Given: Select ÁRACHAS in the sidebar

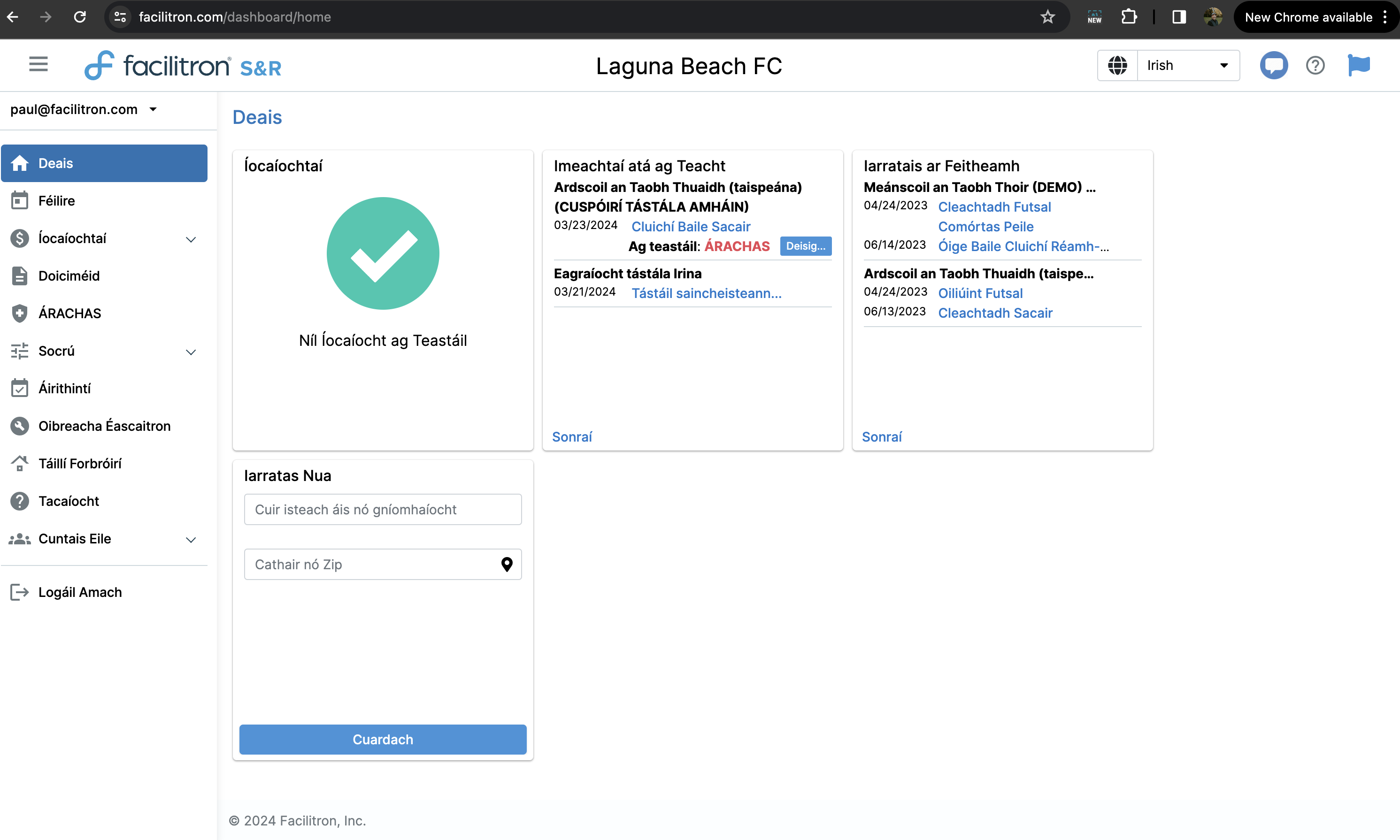Looking at the screenshot, I should (x=69, y=313).
